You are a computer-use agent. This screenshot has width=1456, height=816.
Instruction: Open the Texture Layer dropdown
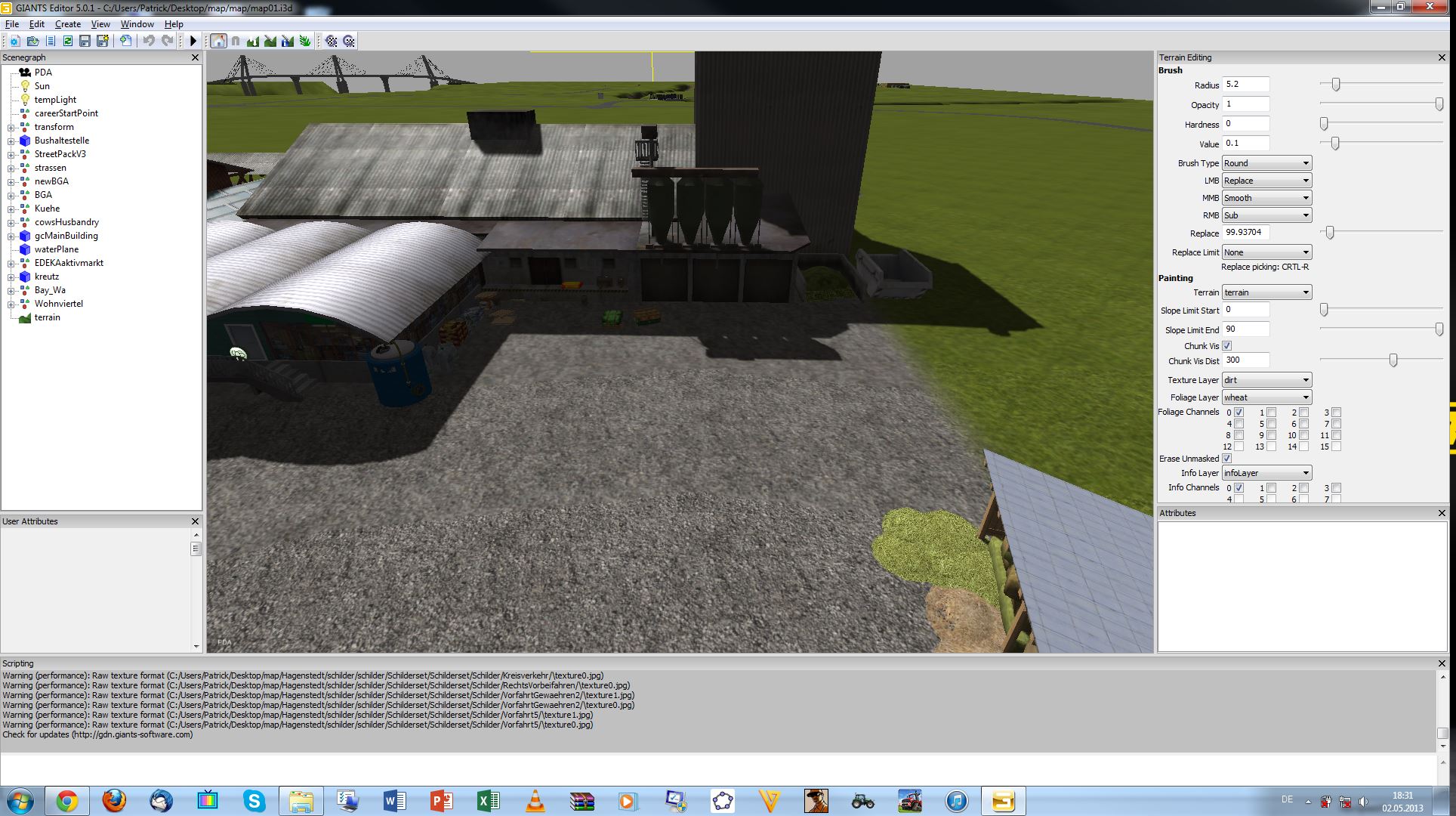click(1266, 380)
